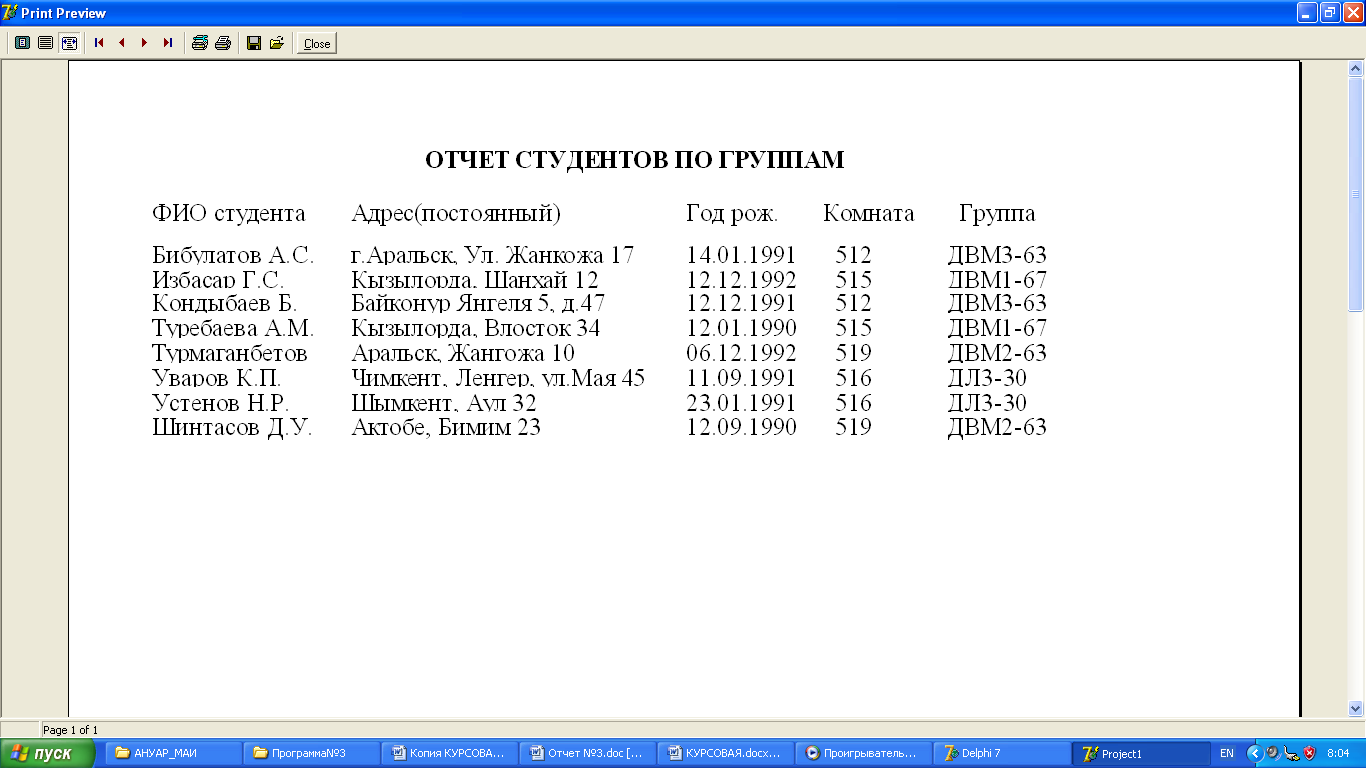Click the student name Туребаева А.М.
This screenshot has width=1366, height=768.
pyautogui.click(x=233, y=329)
